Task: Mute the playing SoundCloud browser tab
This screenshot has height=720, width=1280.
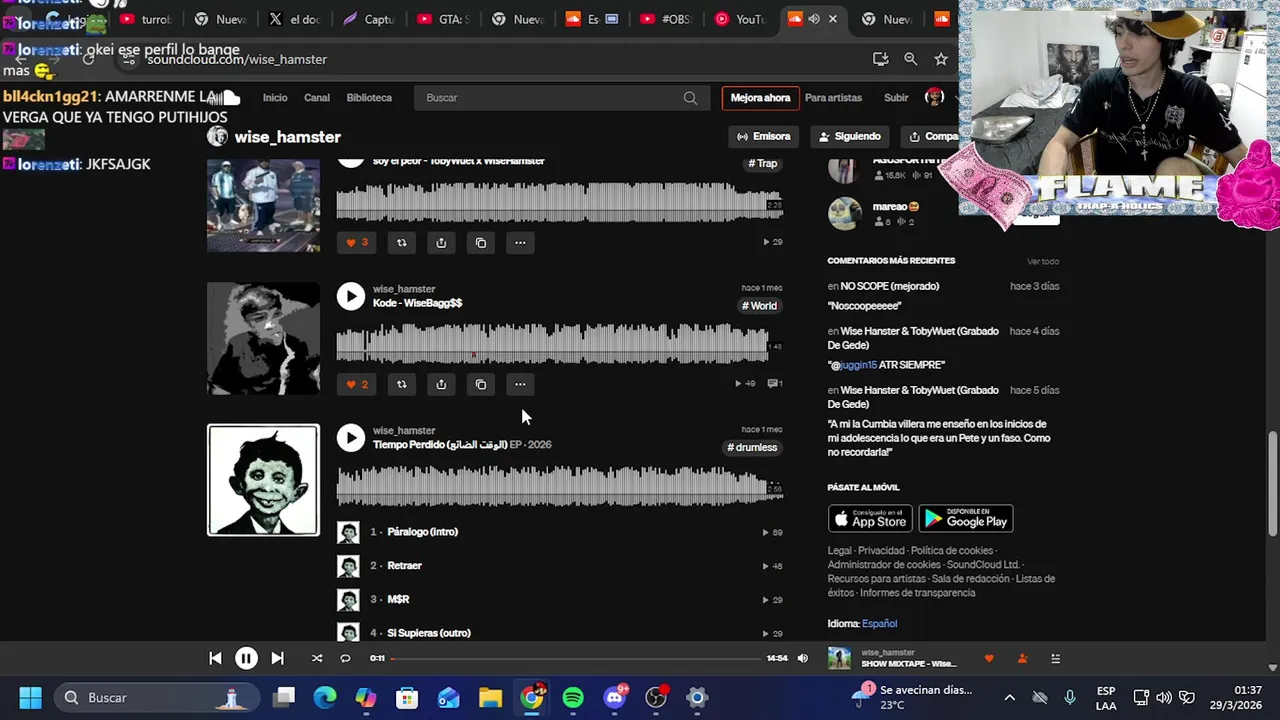Action: (x=814, y=19)
